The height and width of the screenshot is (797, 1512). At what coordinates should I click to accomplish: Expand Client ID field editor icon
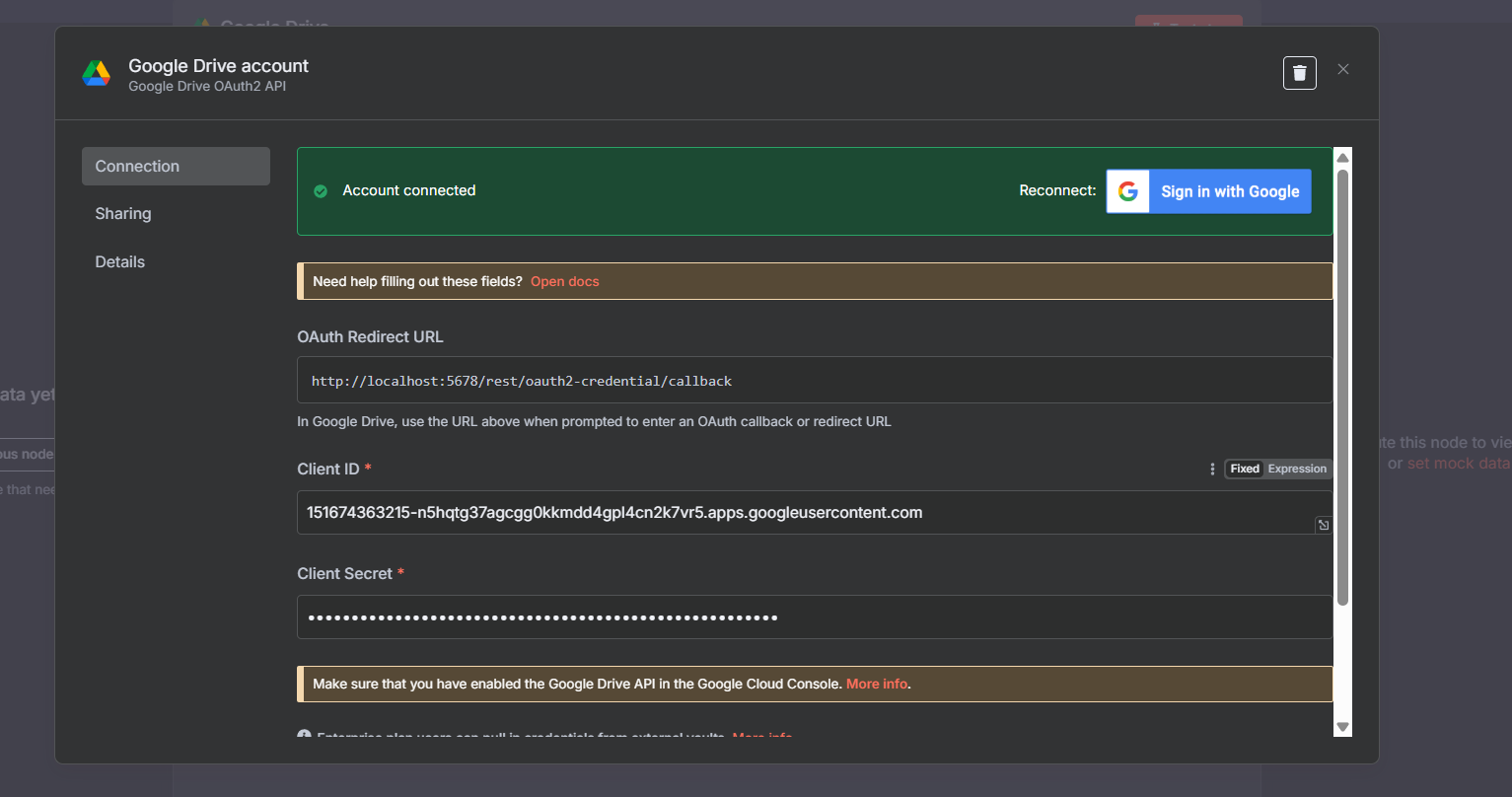1323,525
